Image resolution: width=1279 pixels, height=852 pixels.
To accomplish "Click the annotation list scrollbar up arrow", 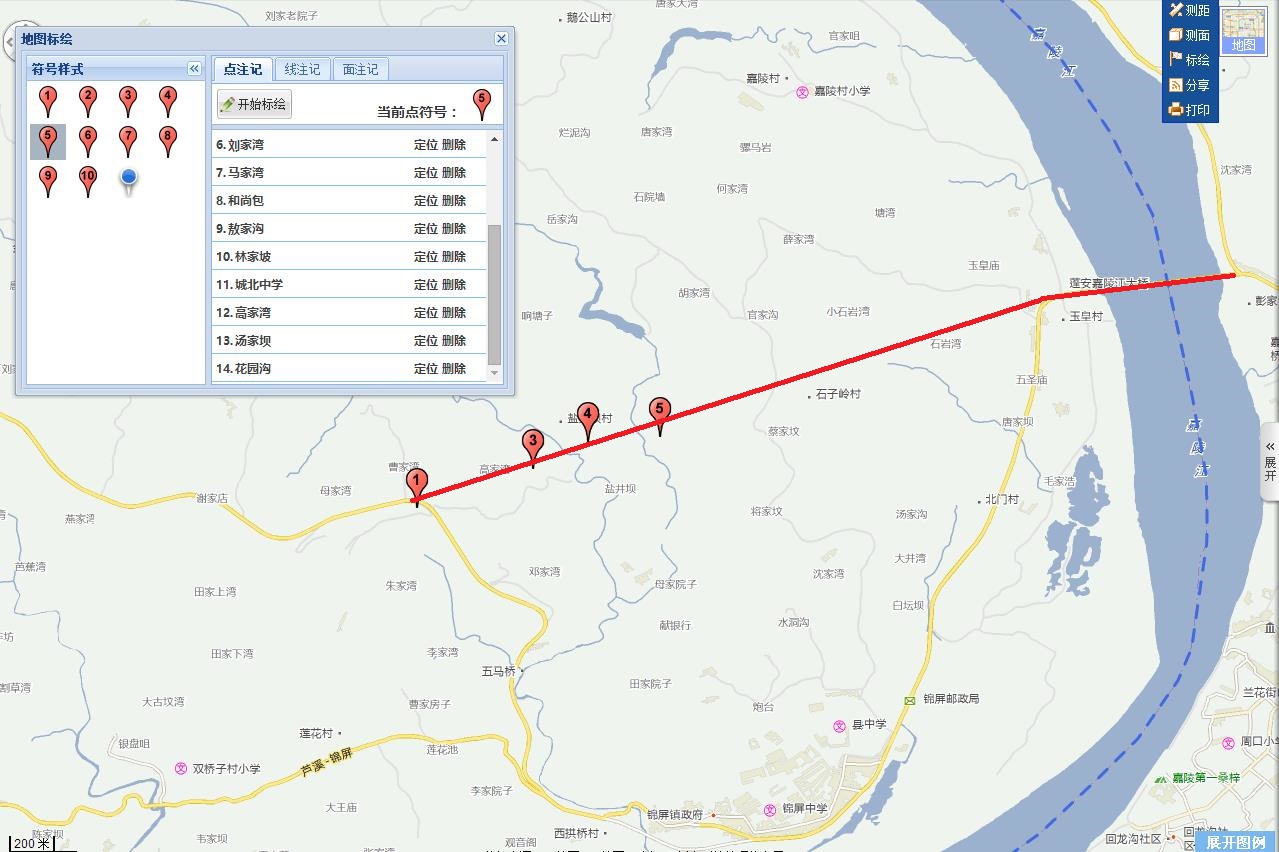I will tap(494, 138).
